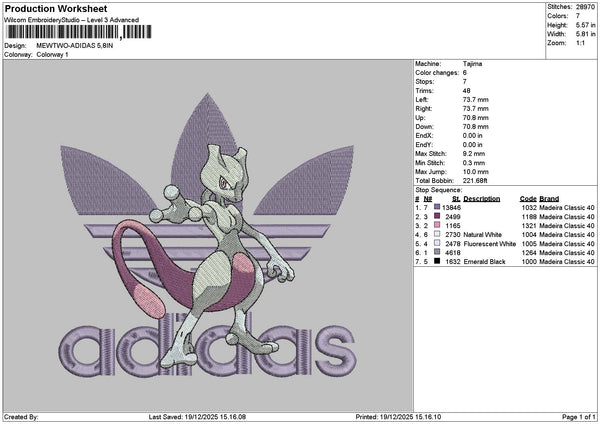Image resolution: width=600 pixels, height=424 pixels.
Task: Click the "Production Worksheet" title
Action: pos(56,9)
